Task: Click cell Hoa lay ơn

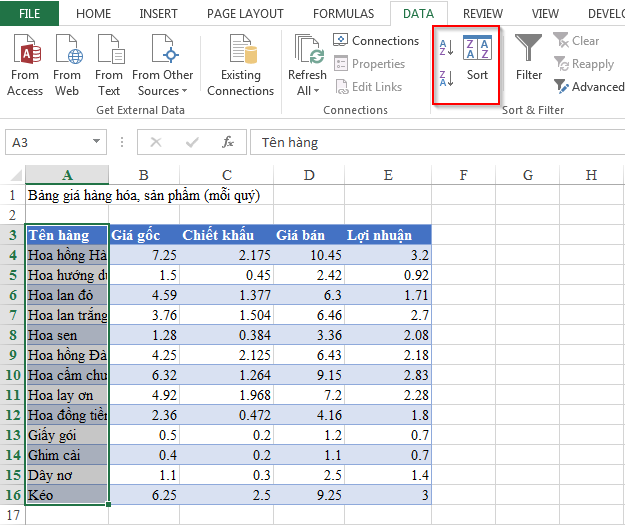Action: [x=67, y=395]
